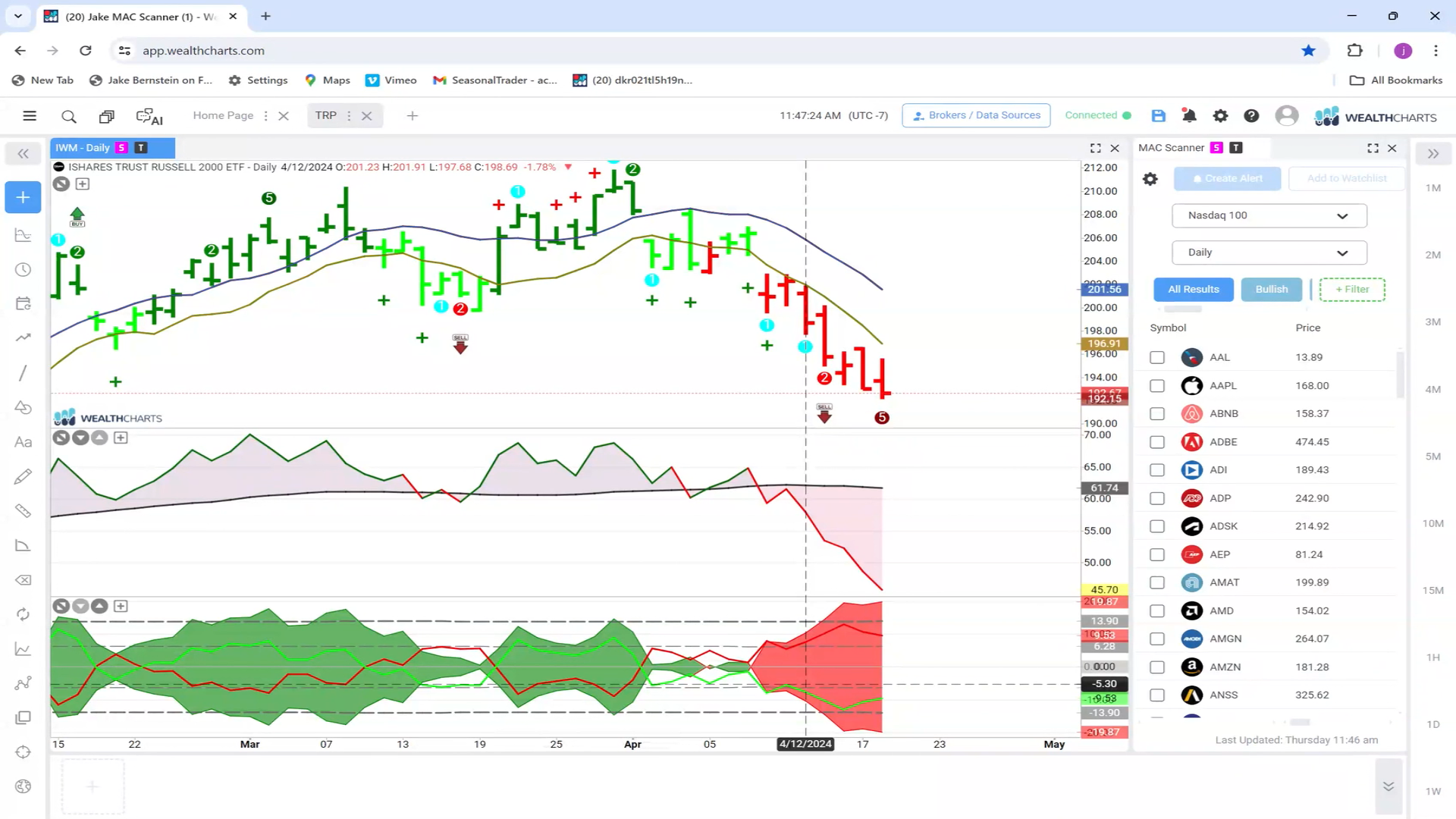This screenshot has height=819, width=1456.
Task: Check the ADP symbol checkbox
Action: tap(1156, 498)
